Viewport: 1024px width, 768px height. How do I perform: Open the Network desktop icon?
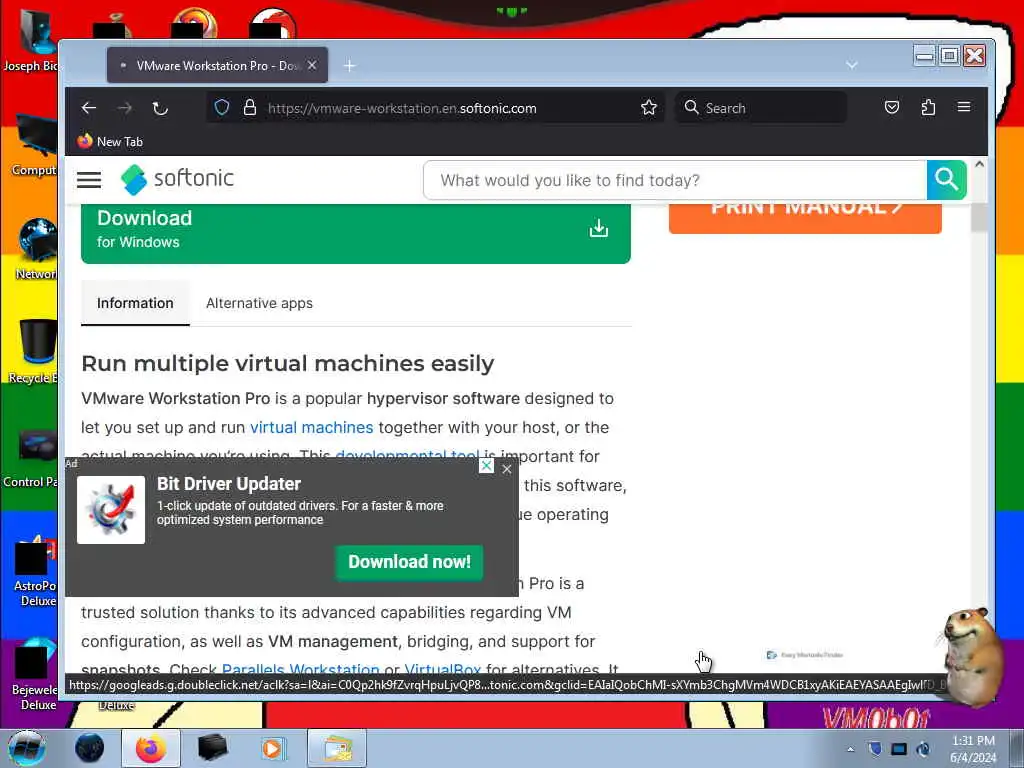[x=35, y=248]
